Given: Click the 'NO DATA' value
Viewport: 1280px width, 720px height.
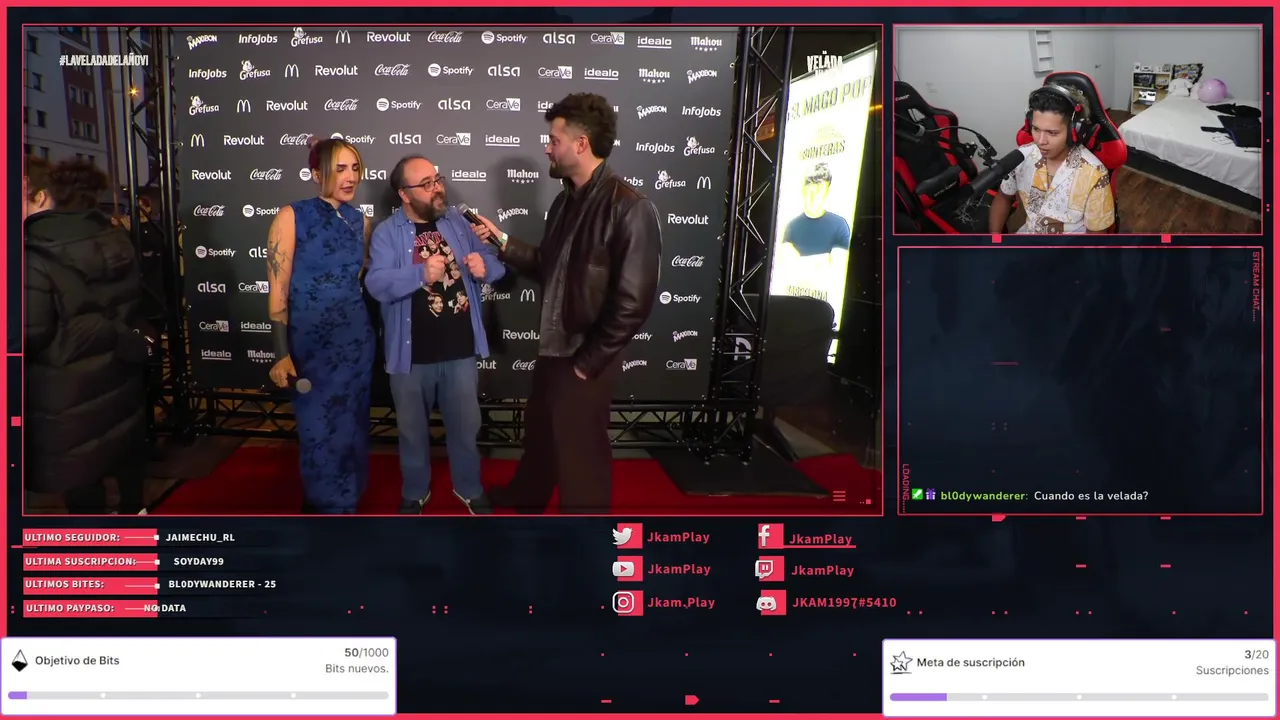Looking at the screenshot, I should click(165, 608).
